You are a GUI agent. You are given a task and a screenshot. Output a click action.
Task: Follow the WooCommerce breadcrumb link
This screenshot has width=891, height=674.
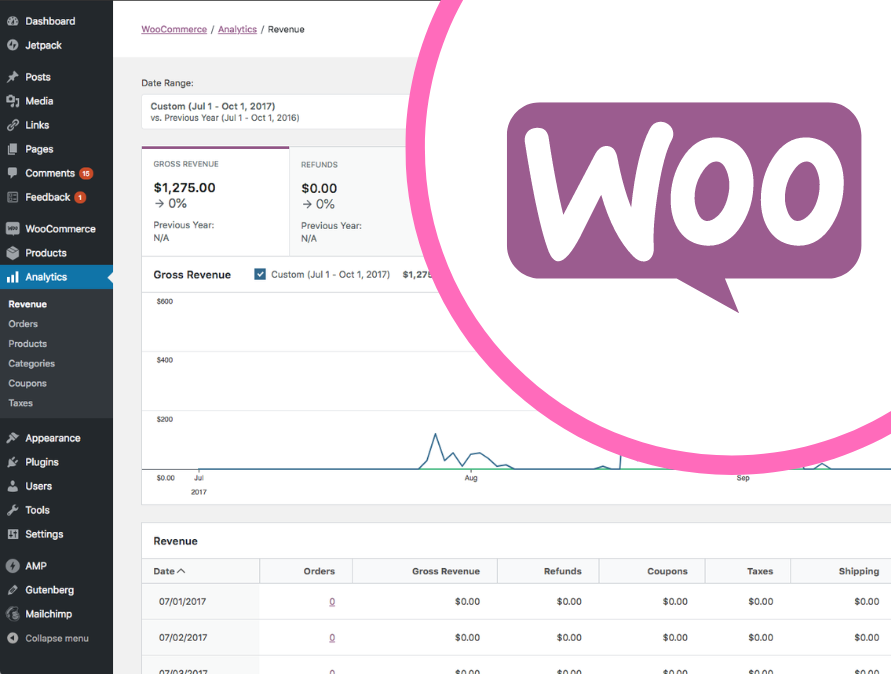point(174,29)
